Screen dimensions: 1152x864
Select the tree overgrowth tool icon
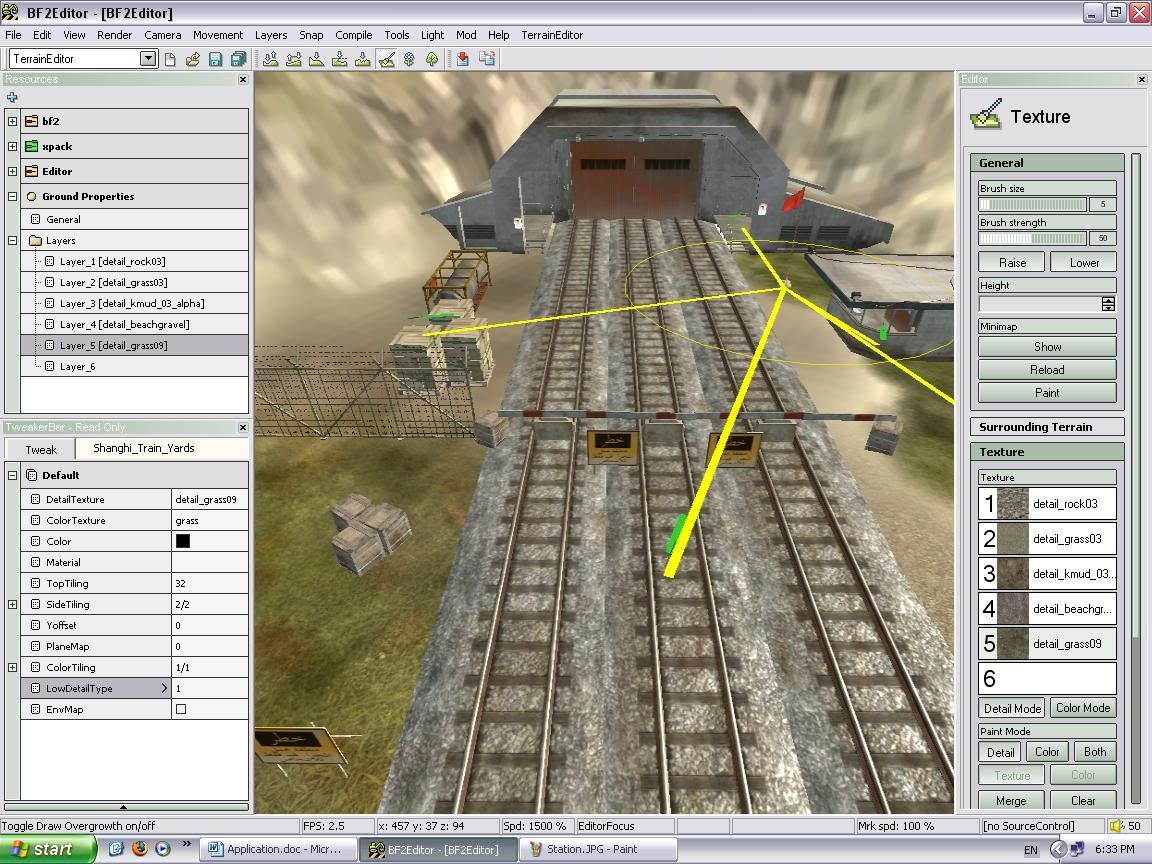coord(432,59)
